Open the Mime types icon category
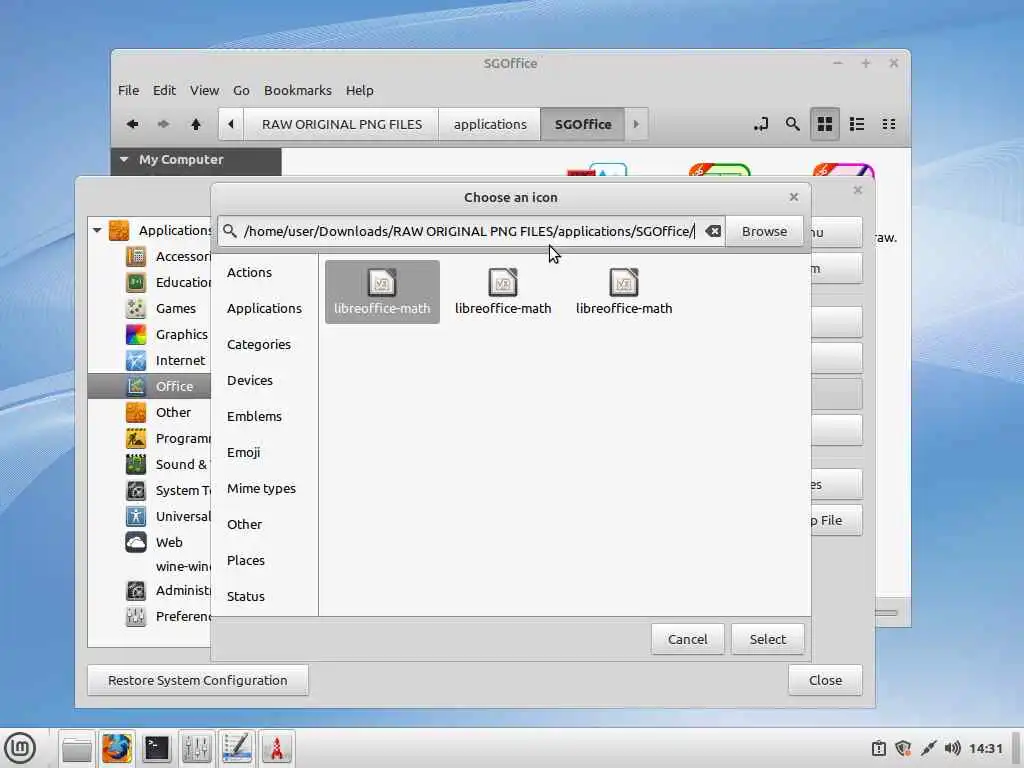Screen dimensions: 1024x768 261,488
